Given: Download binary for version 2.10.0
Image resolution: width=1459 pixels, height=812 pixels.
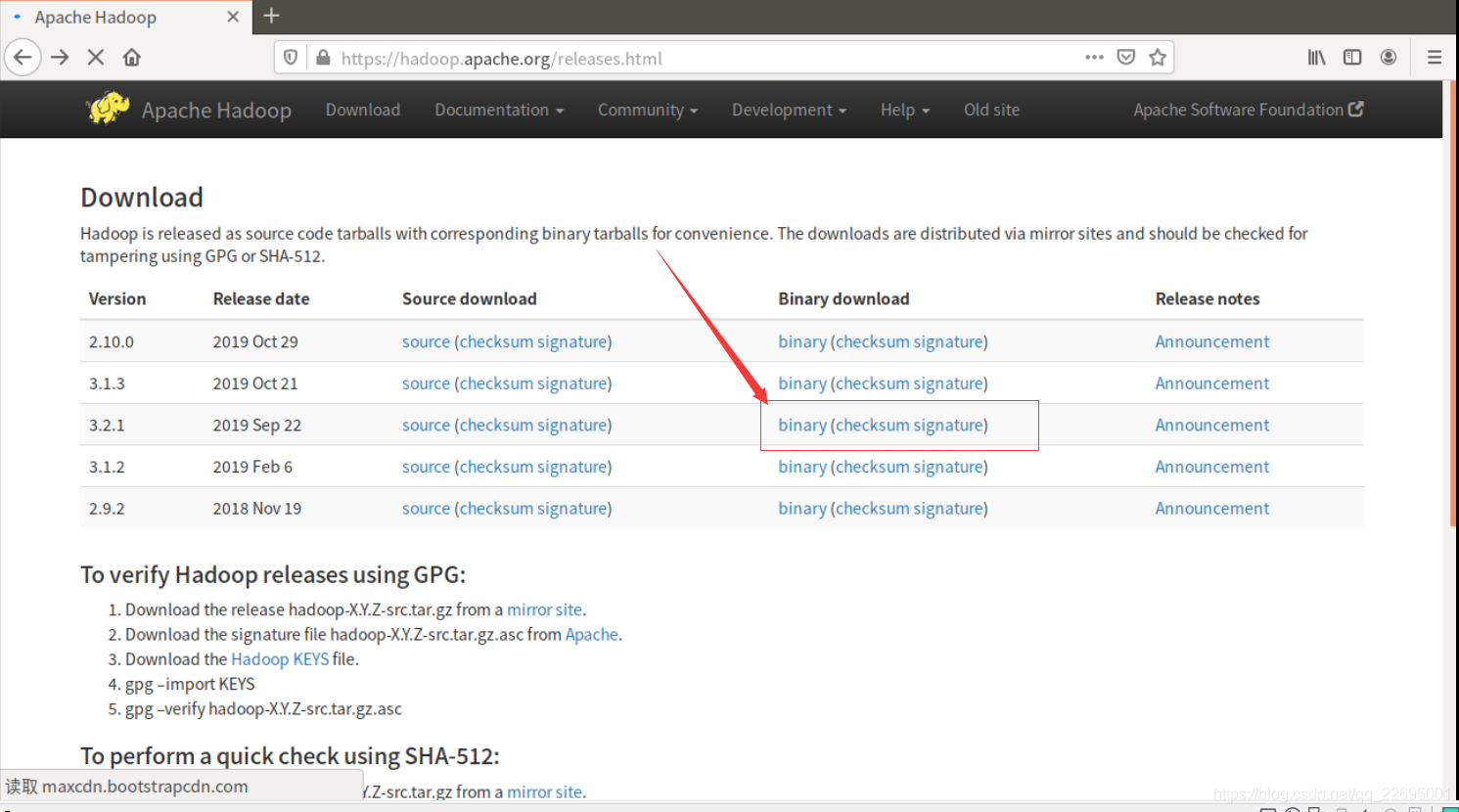Looking at the screenshot, I should pyautogui.click(x=802, y=341).
